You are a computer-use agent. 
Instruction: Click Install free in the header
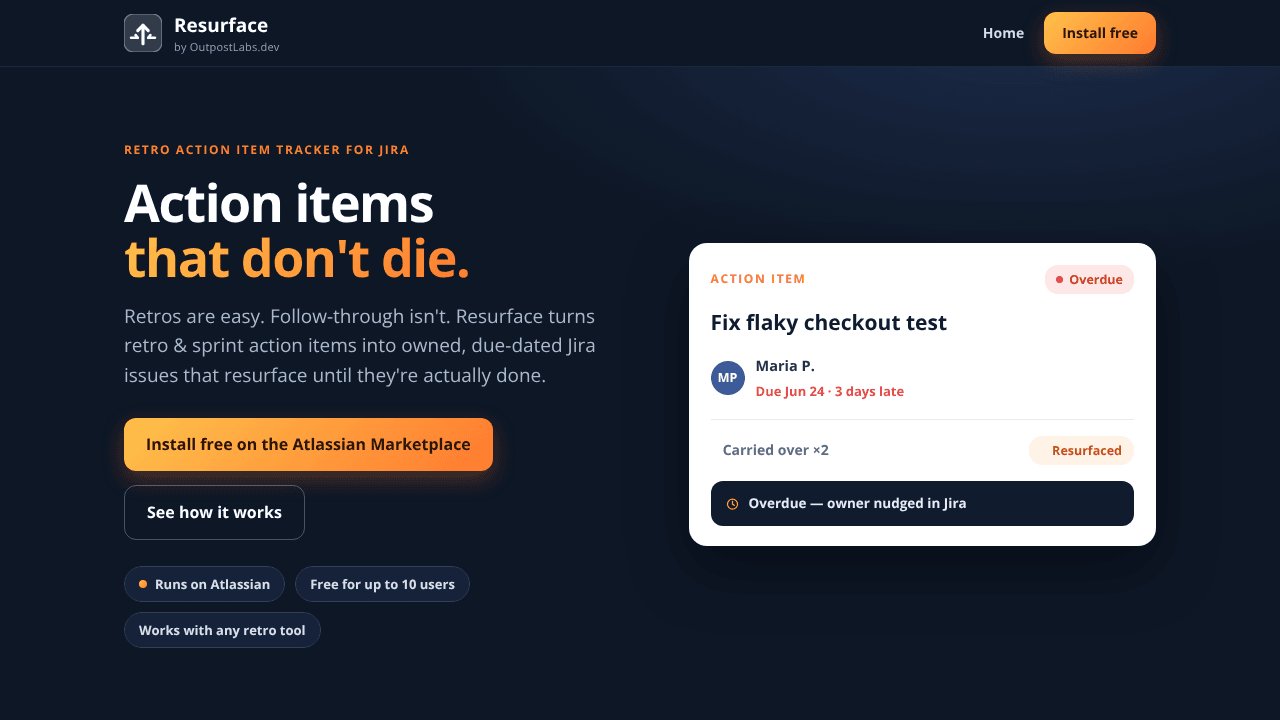(x=1100, y=33)
